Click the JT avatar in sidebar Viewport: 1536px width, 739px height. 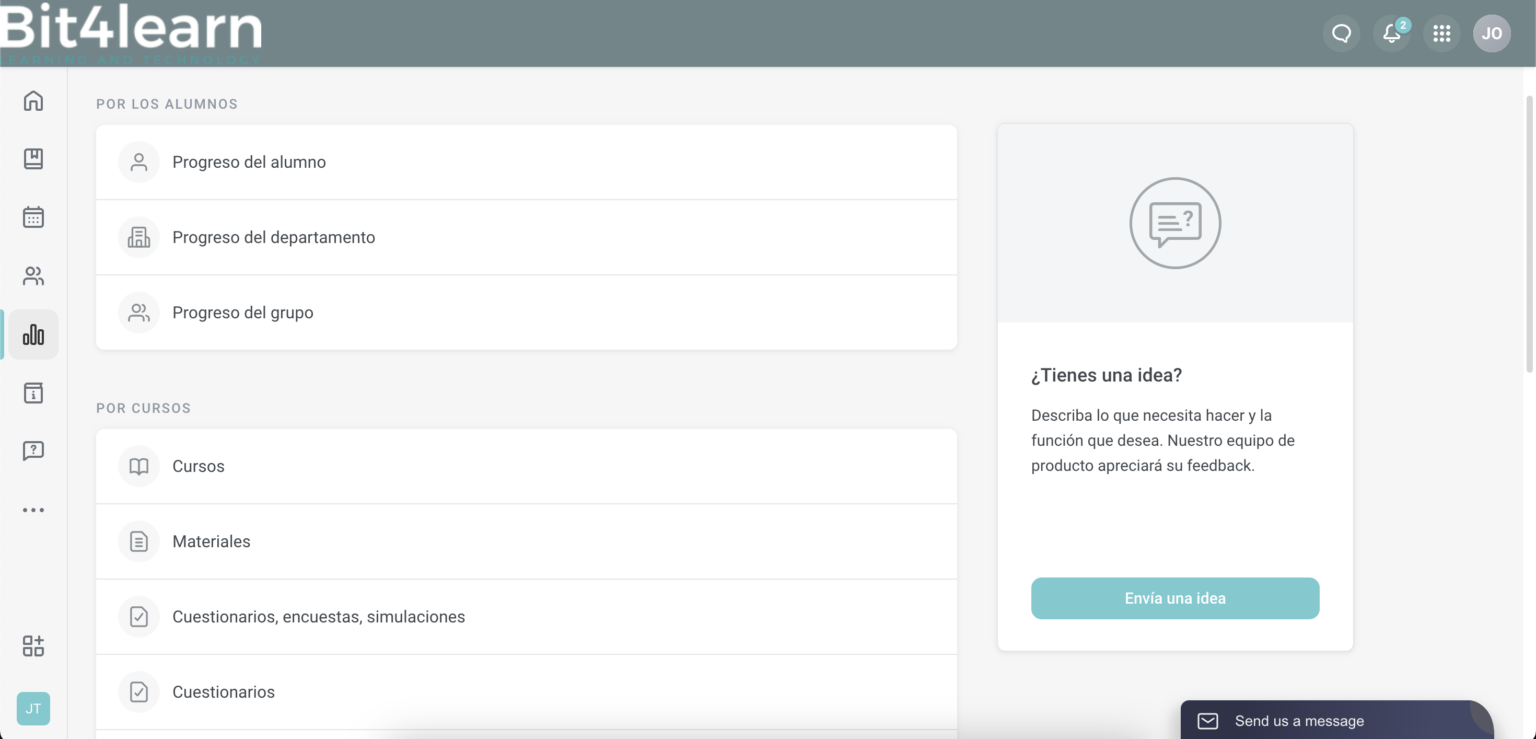pyautogui.click(x=33, y=708)
